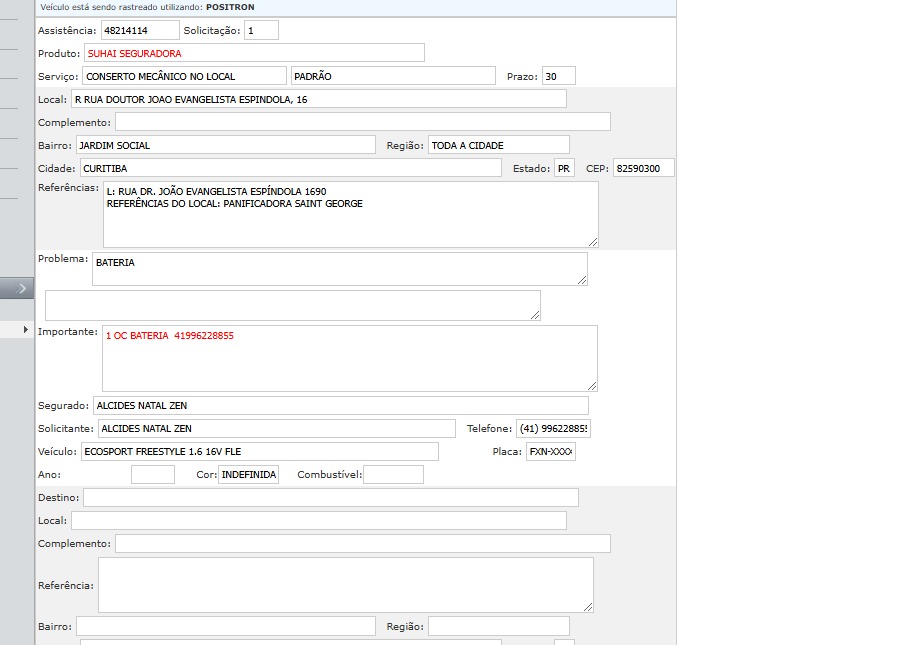The image size is (915, 645).
Task: Click the small right arrow in the sidebar
Action: tap(25, 330)
